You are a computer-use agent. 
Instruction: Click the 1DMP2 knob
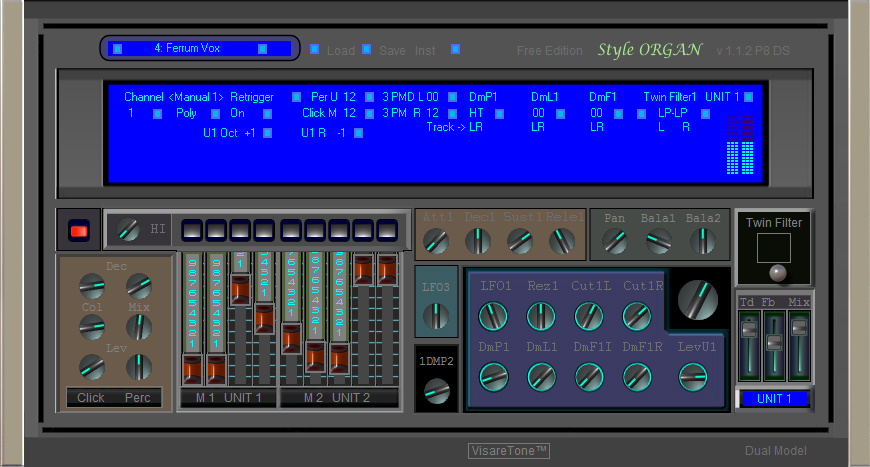coord(437,391)
